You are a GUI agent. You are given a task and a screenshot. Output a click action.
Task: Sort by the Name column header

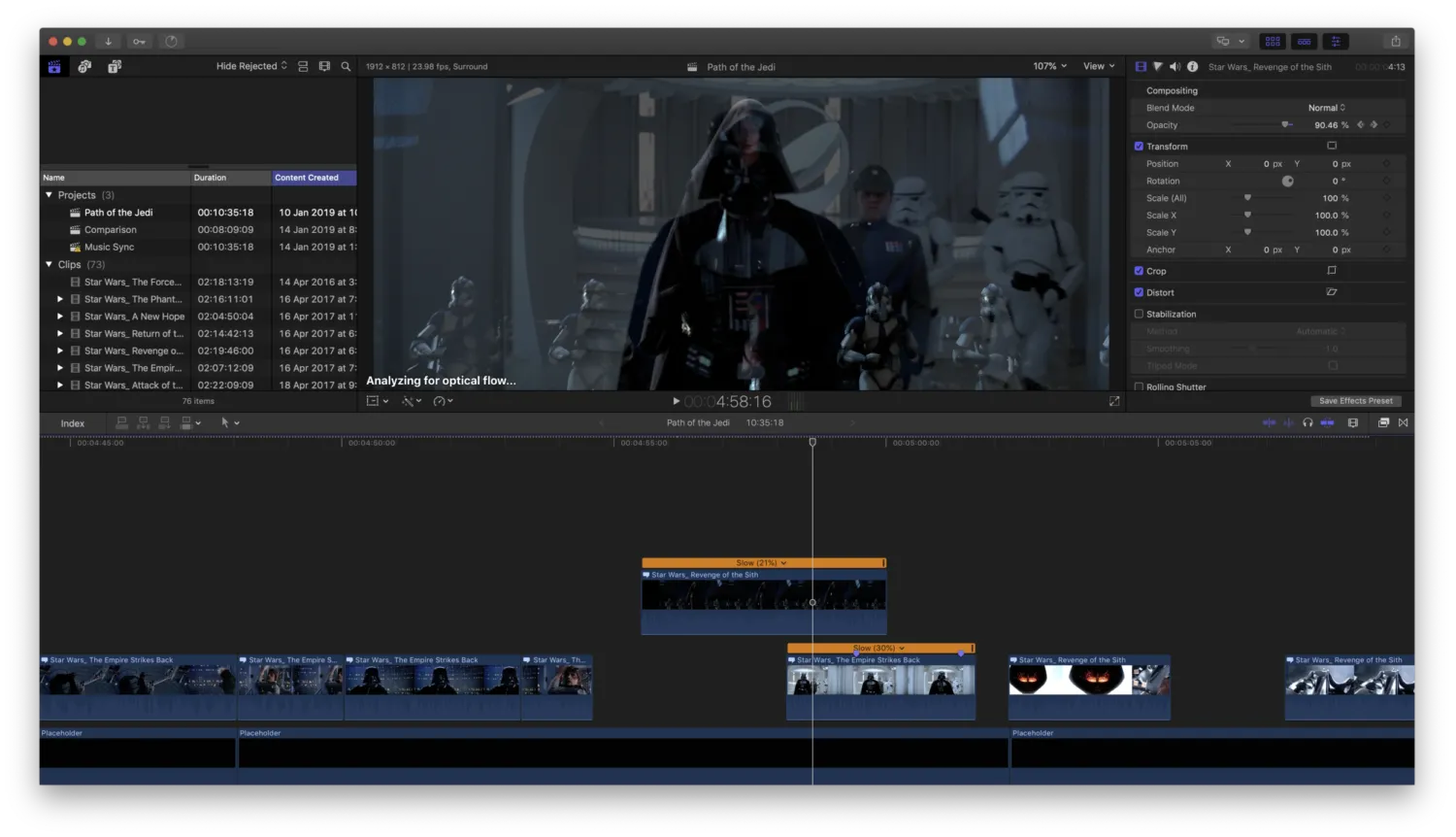(x=115, y=178)
